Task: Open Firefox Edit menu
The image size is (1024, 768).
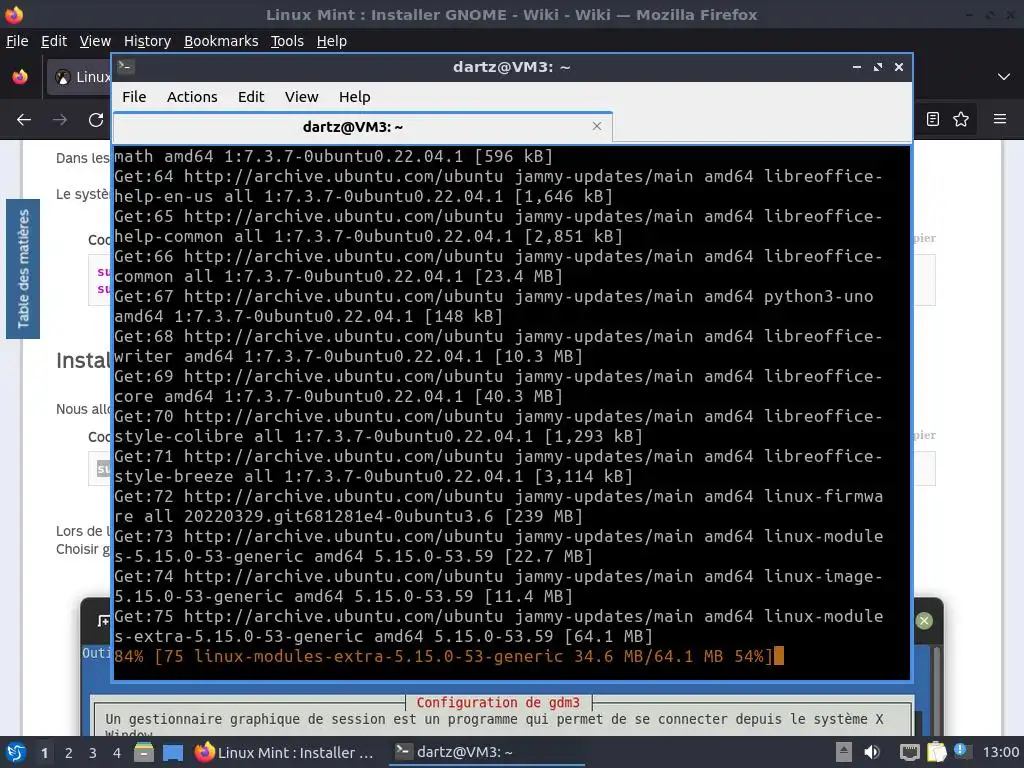Action: [54, 41]
